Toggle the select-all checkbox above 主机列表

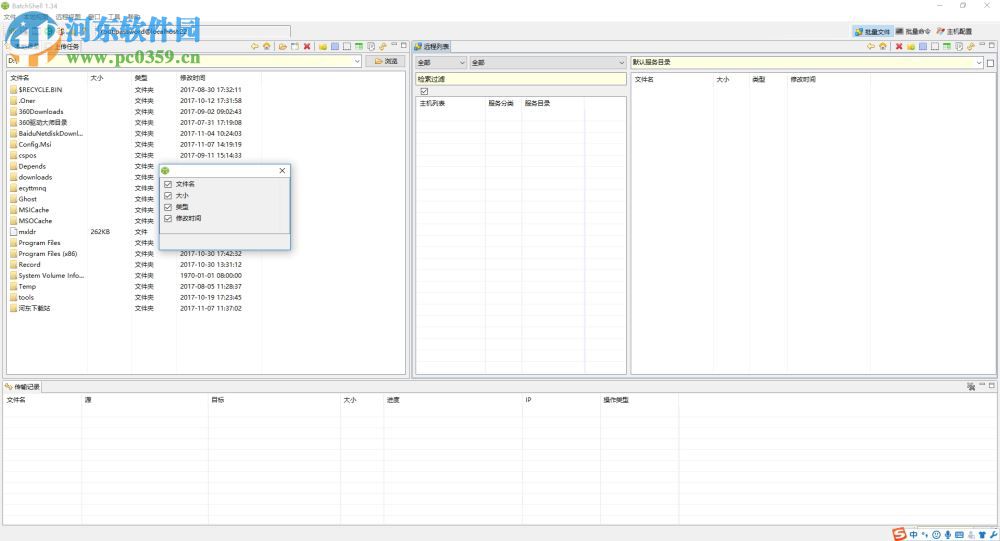(x=424, y=92)
